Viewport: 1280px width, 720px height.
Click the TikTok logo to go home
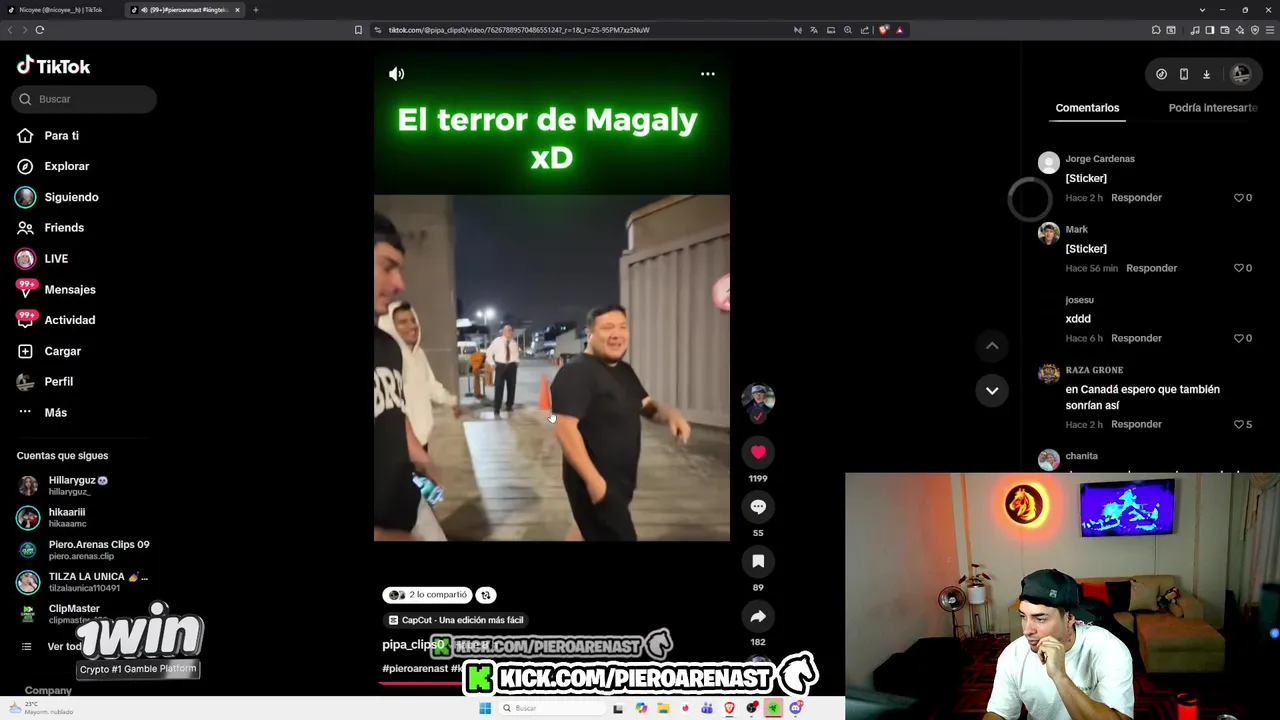tap(54, 66)
